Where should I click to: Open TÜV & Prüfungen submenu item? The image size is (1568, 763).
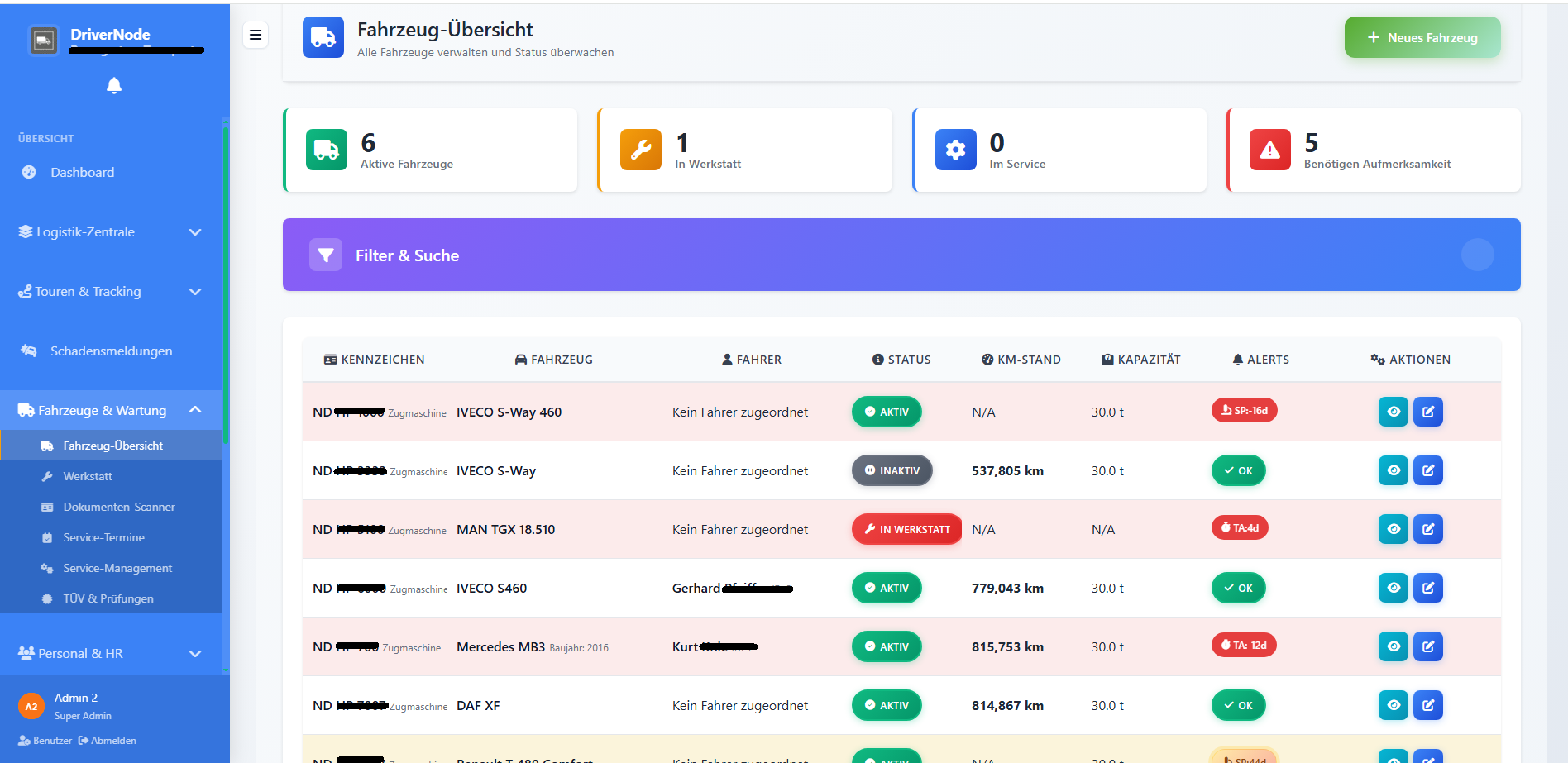tap(111, 598)
